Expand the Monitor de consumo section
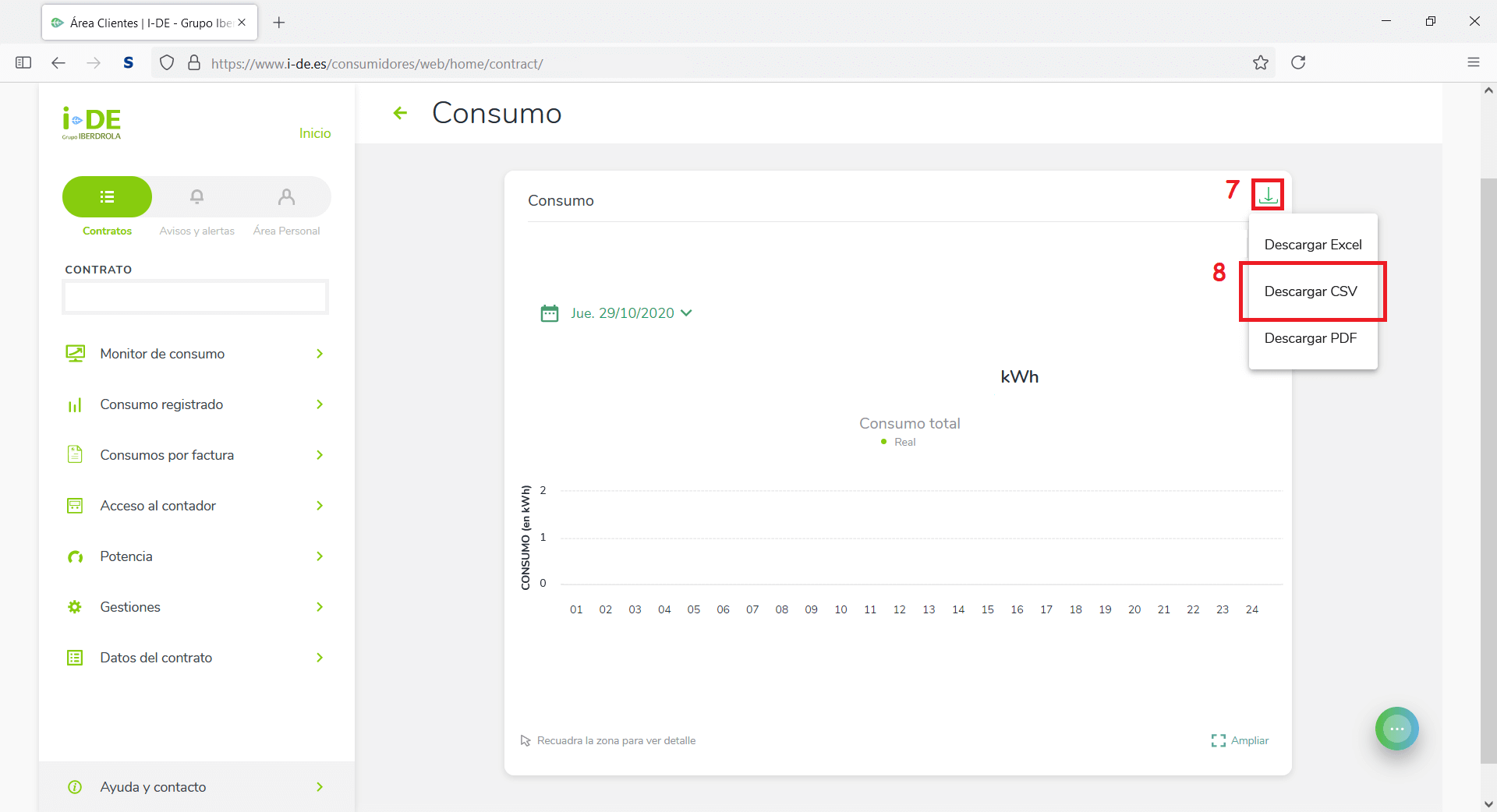Screen dimensions: 1497x812 (195, 354)
